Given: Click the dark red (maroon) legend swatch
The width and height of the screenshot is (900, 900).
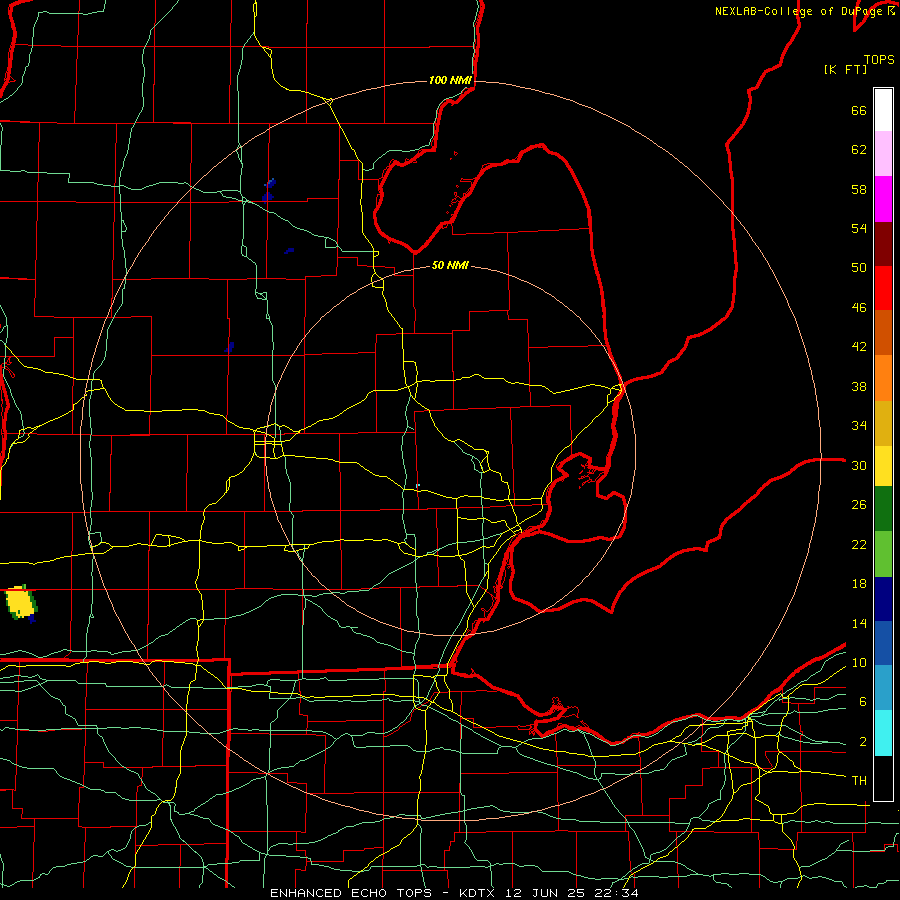Looking at the screenshot, I should [883, 243].
